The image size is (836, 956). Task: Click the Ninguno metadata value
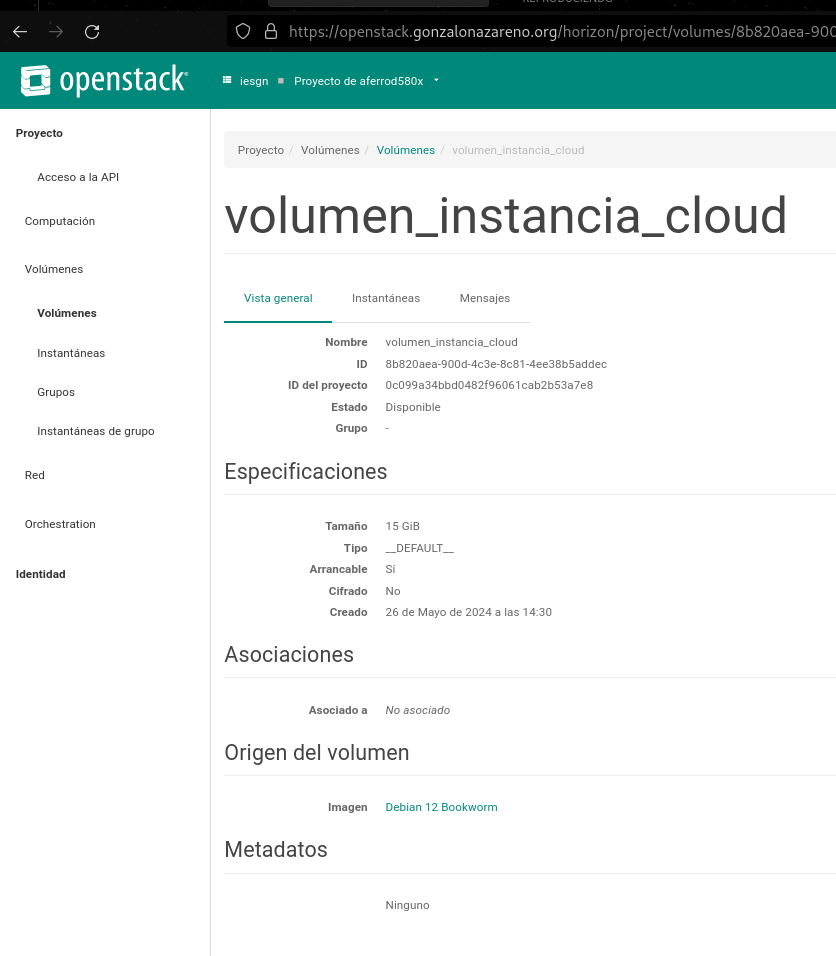point(407,905)
